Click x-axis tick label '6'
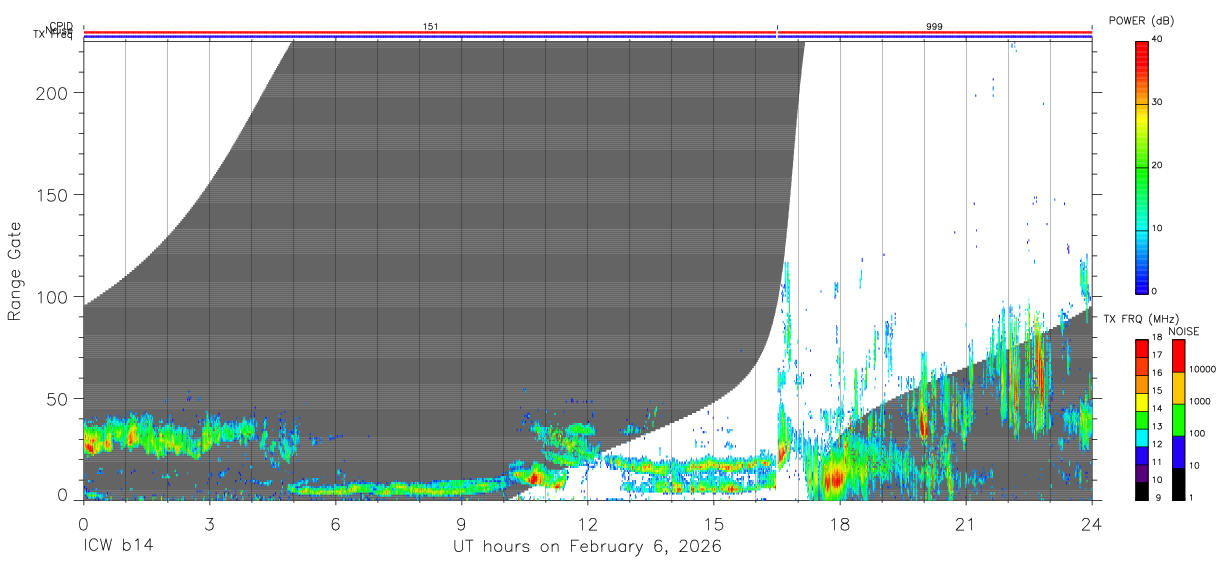 click(335, 524)
